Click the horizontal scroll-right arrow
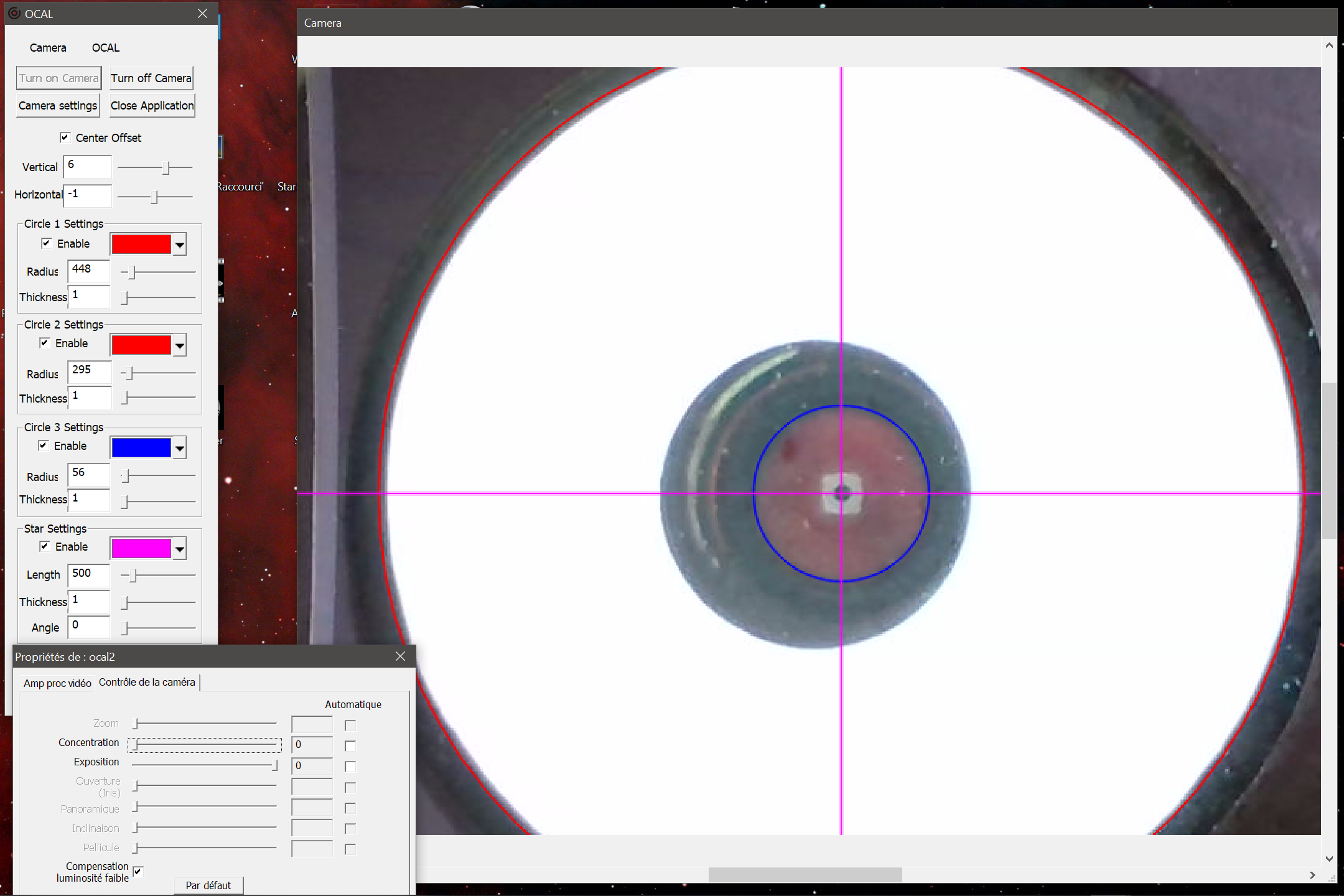1344x896 pixels. 1312,875
